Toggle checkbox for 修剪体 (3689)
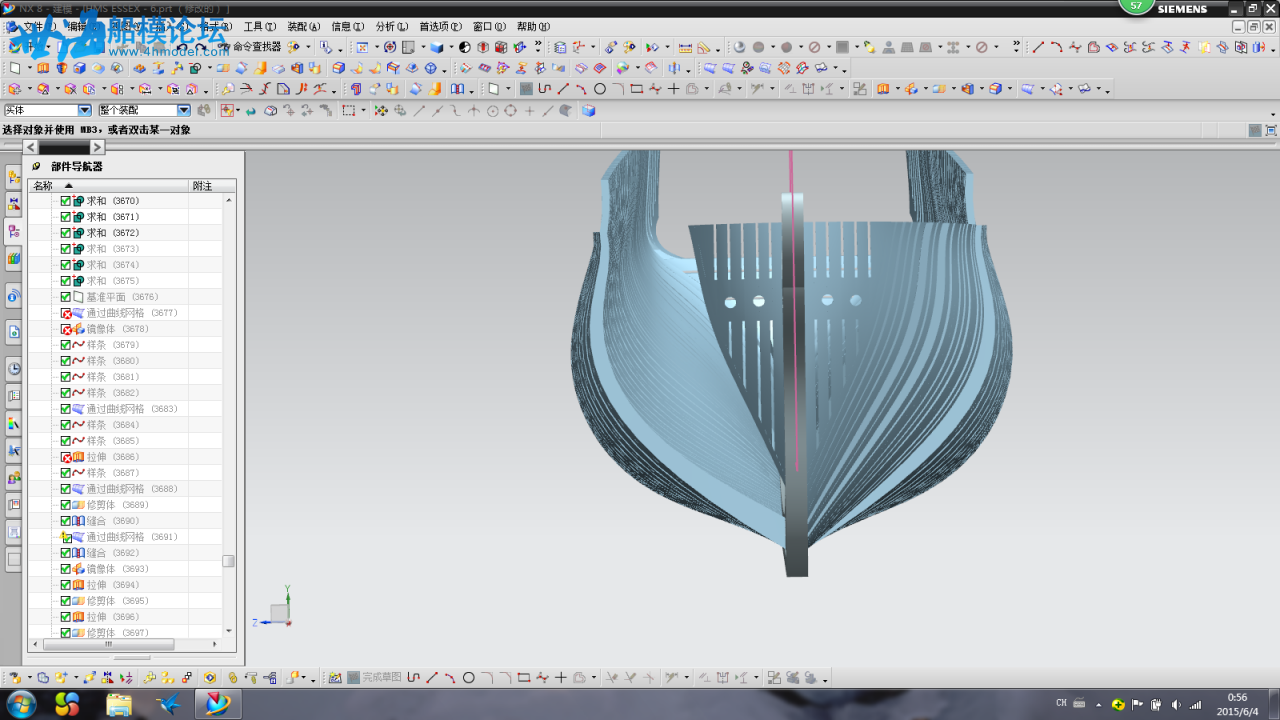1280x720 pixels. tap(66, 505)
